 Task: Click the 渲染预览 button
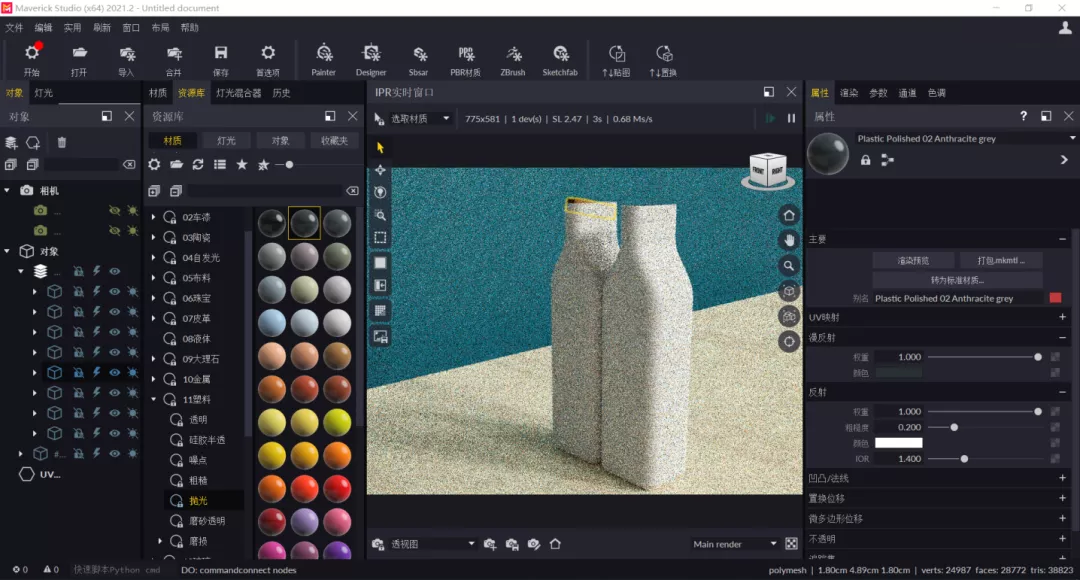pyautogui.click(x=913, y=260)
